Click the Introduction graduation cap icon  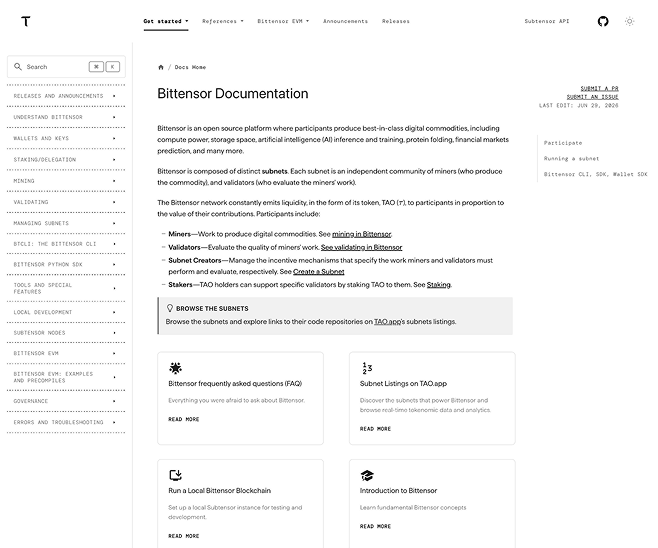tap(367, 475)
